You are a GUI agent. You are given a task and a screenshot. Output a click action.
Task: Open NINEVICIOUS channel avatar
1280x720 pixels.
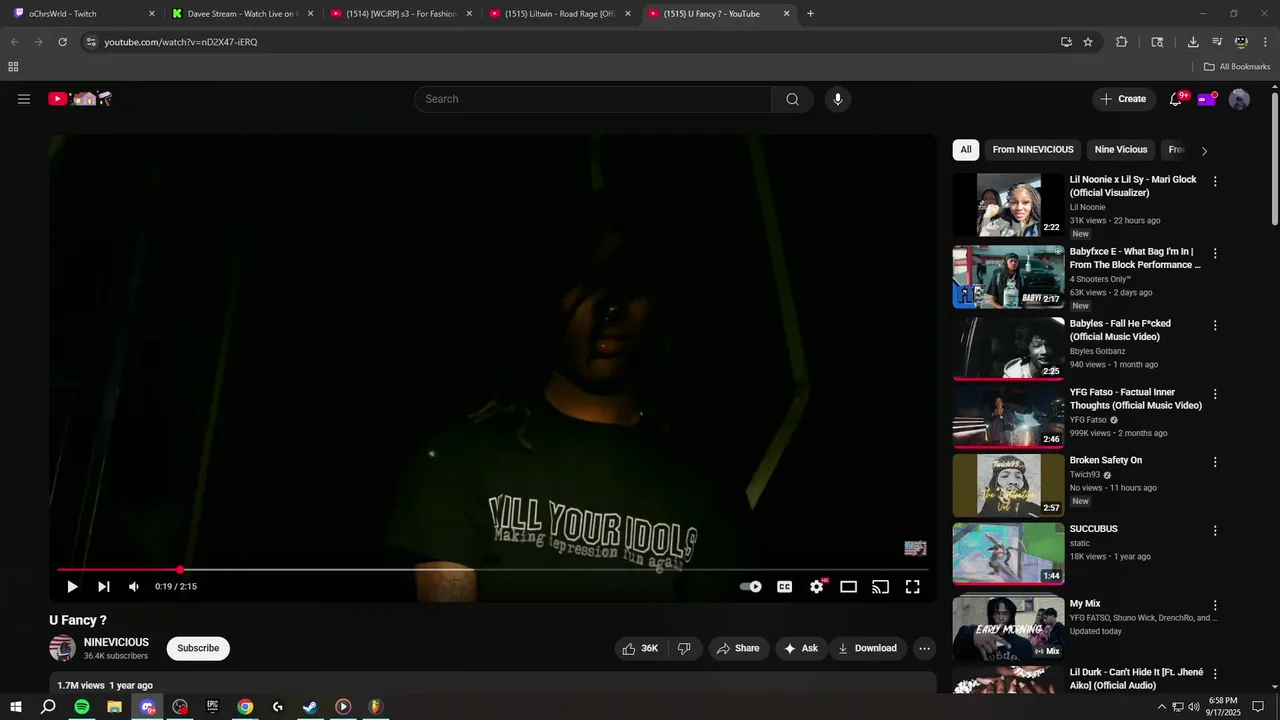tap(63, 648)
